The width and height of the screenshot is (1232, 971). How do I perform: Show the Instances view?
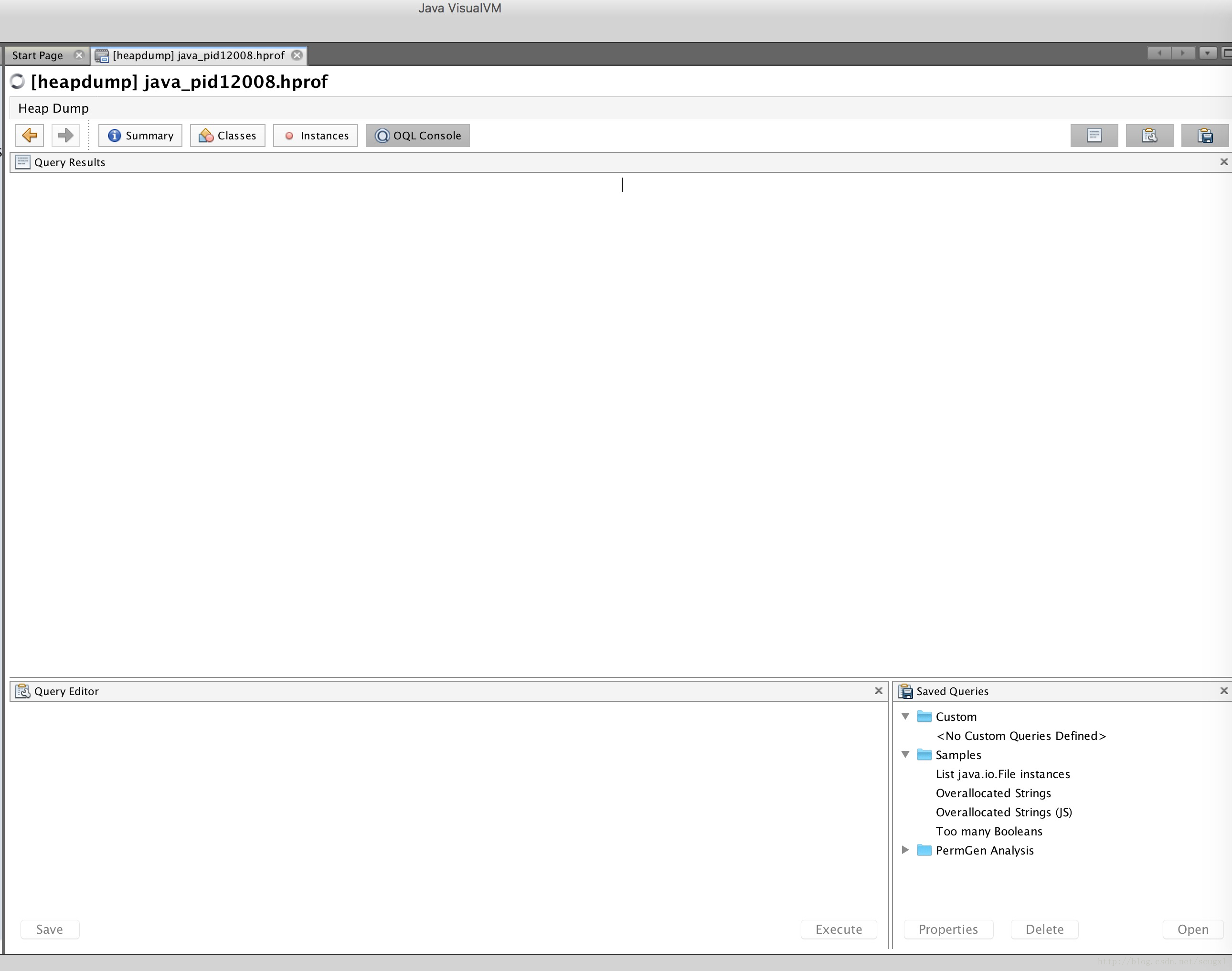[316, 135]
